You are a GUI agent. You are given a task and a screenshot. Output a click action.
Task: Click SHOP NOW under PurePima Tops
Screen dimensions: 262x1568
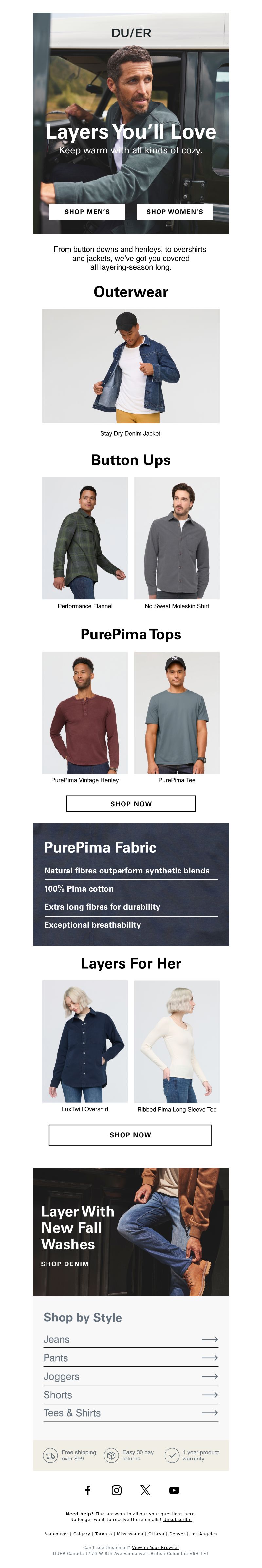click(131, 803)
